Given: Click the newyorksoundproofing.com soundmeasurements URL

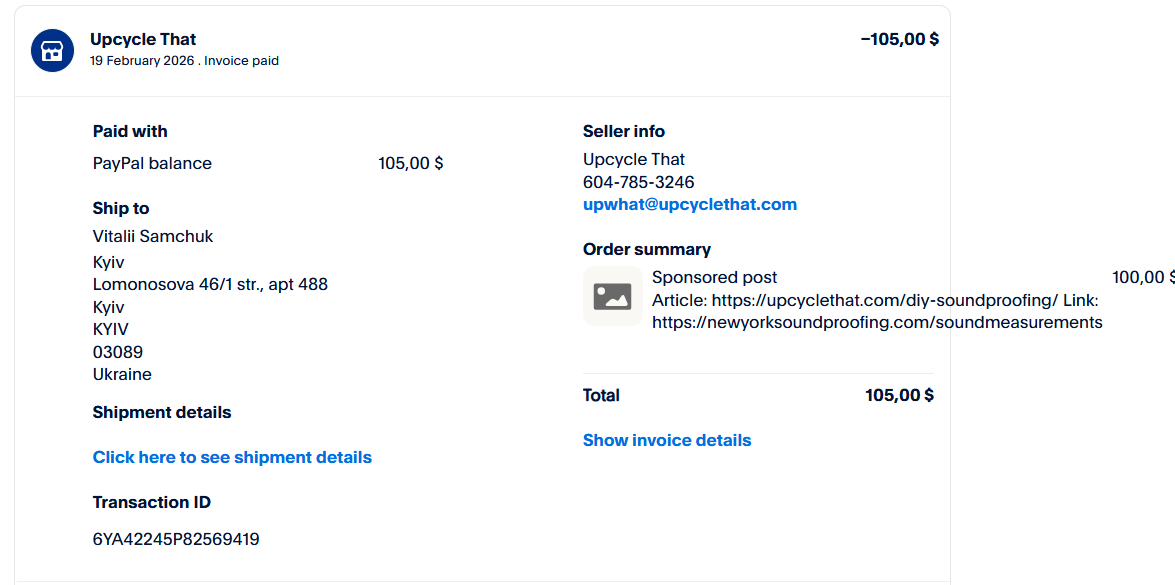Looking at the screenshot, I should pyautogui.click(x=877, y=322).
